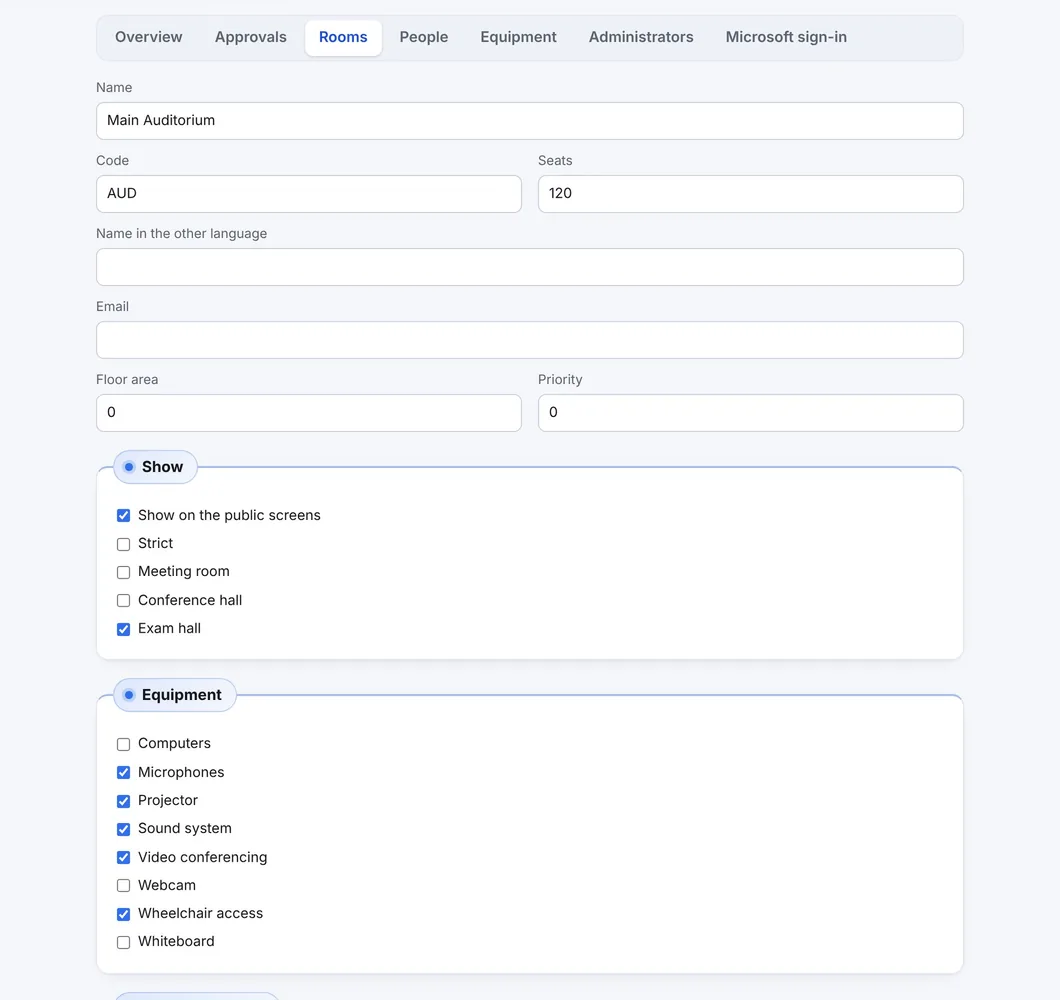Click the empty Email input field
Viewport: 1060px width, 1000px height.
pyautogui.click(x=529, y=340)
